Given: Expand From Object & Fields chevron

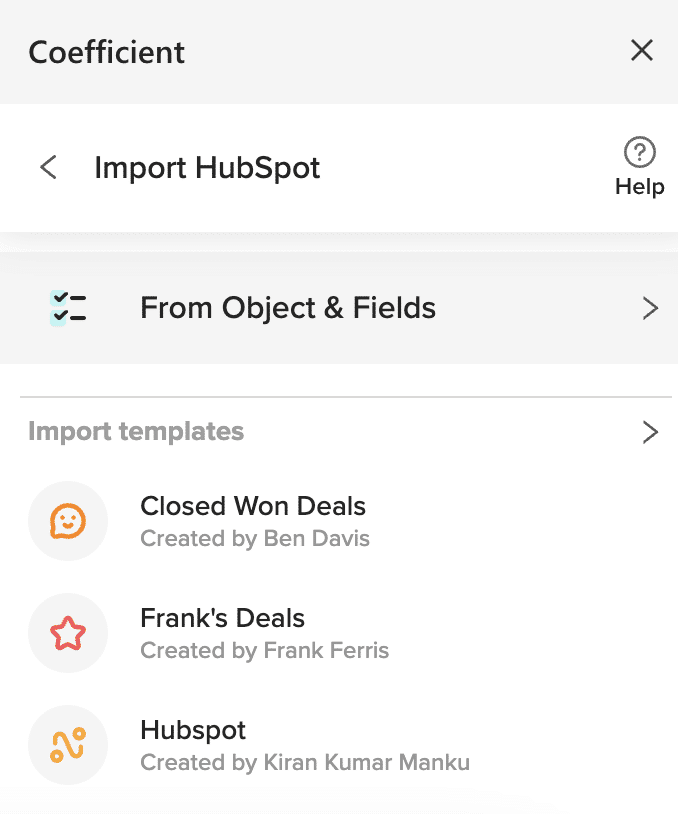Looking at the screenshot, I should [650, 308].
